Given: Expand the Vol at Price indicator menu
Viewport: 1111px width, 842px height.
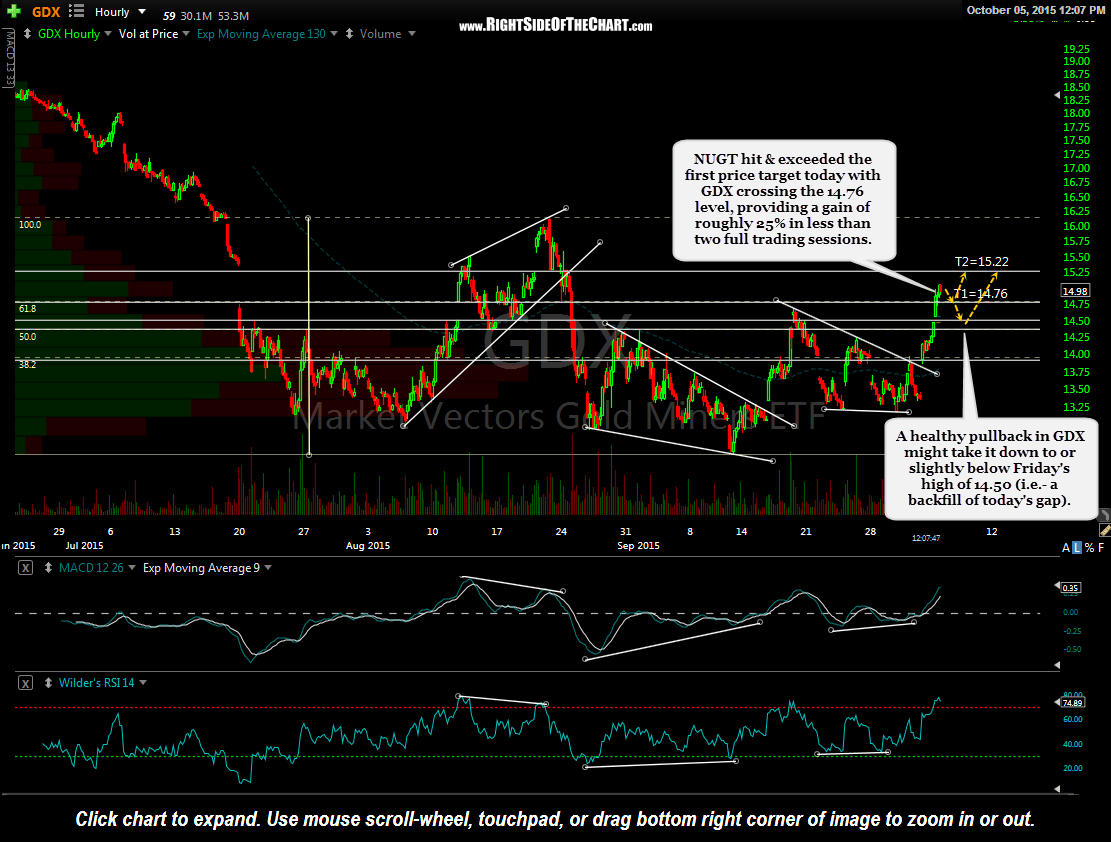Looking at the screenshot, I should [x=186, y=33].
